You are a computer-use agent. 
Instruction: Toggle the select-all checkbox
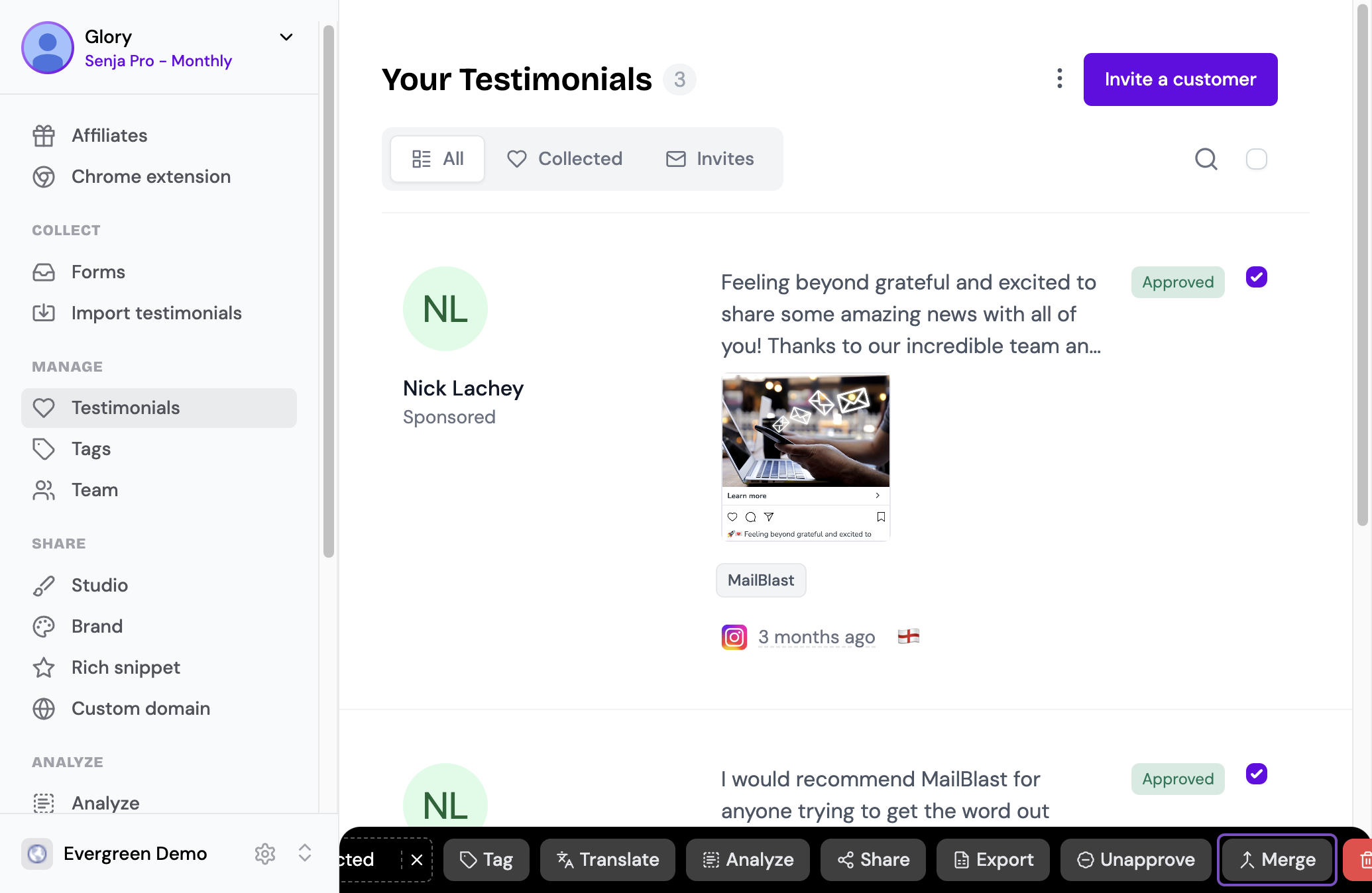(x=1257, y=159)
